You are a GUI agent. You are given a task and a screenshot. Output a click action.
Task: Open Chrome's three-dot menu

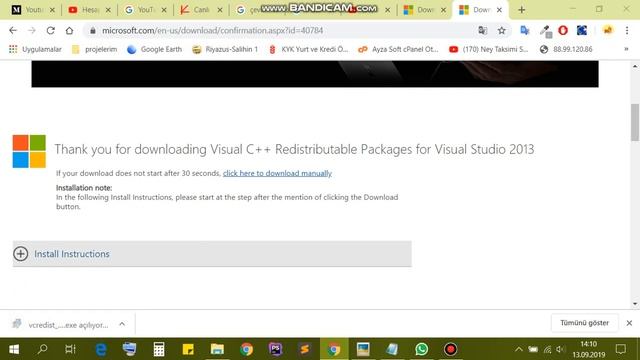[x=627, y=31]
